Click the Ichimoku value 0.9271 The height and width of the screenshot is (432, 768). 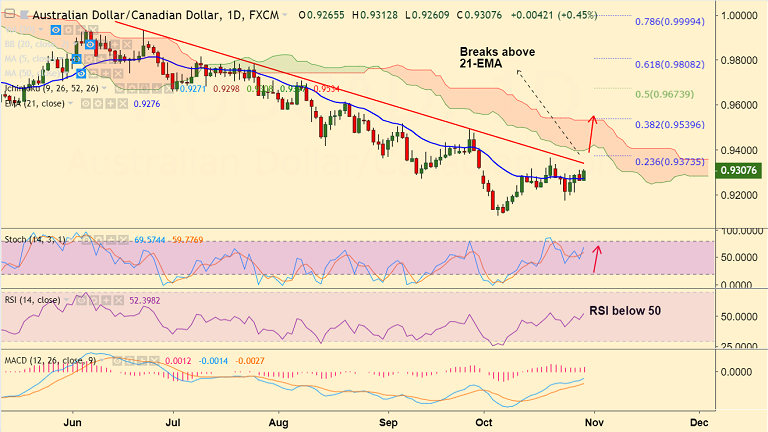(192, 89)
